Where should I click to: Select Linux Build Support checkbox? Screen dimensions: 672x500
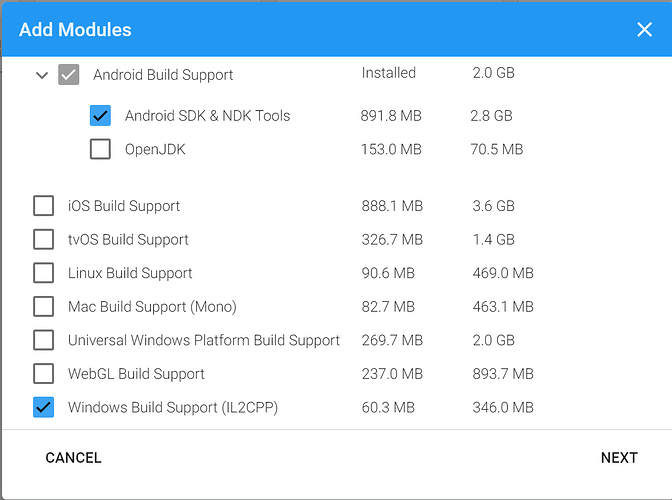(x=44, y=273)
